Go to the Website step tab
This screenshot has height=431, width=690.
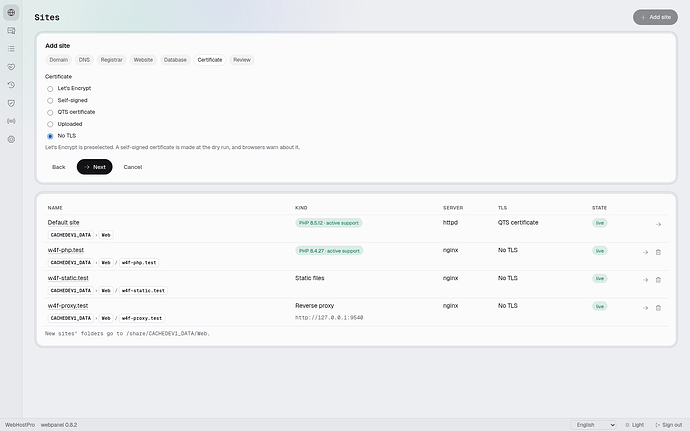[x=143, y=60]
